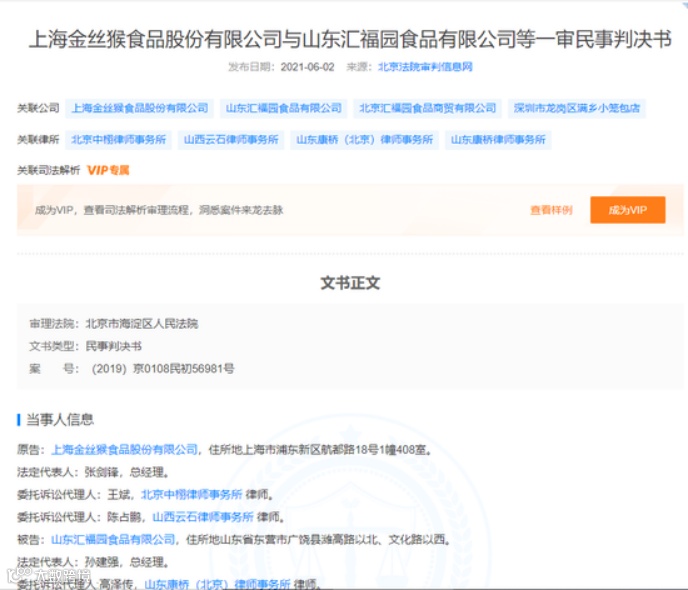Screen dimensions: 688x590
Task: Click the orange VIP专属 badge
Action: 108,170
